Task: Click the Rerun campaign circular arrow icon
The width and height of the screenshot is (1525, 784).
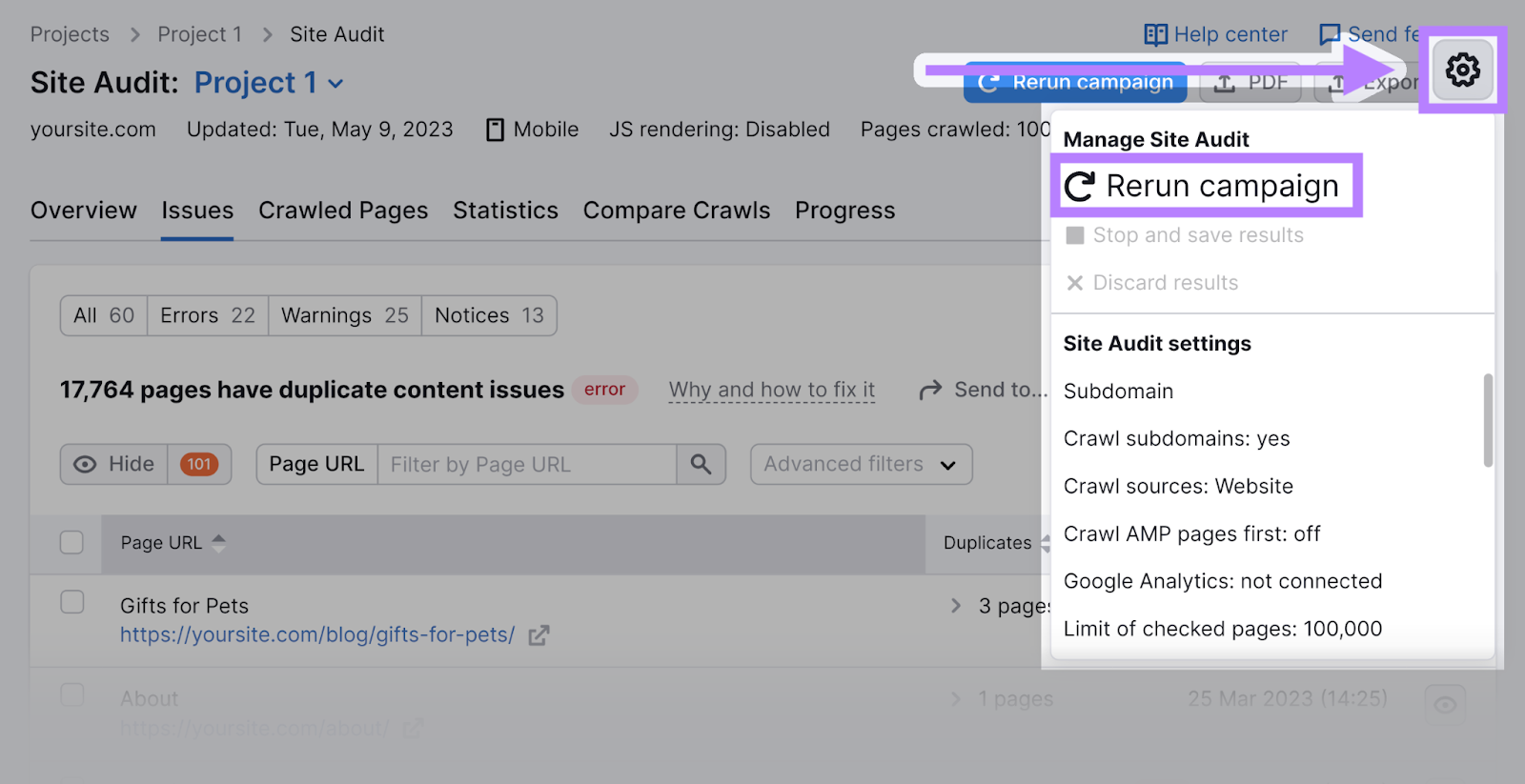Action: coord(1080,187)
